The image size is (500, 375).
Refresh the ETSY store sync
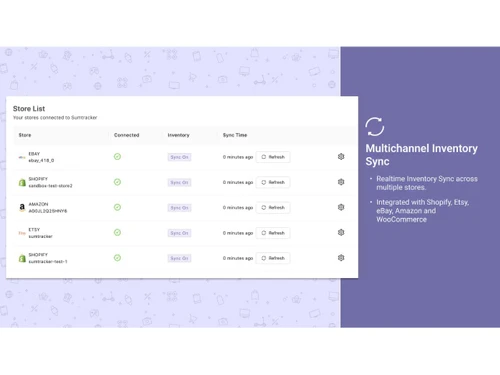pyautogui.click(x=273, y=233)
